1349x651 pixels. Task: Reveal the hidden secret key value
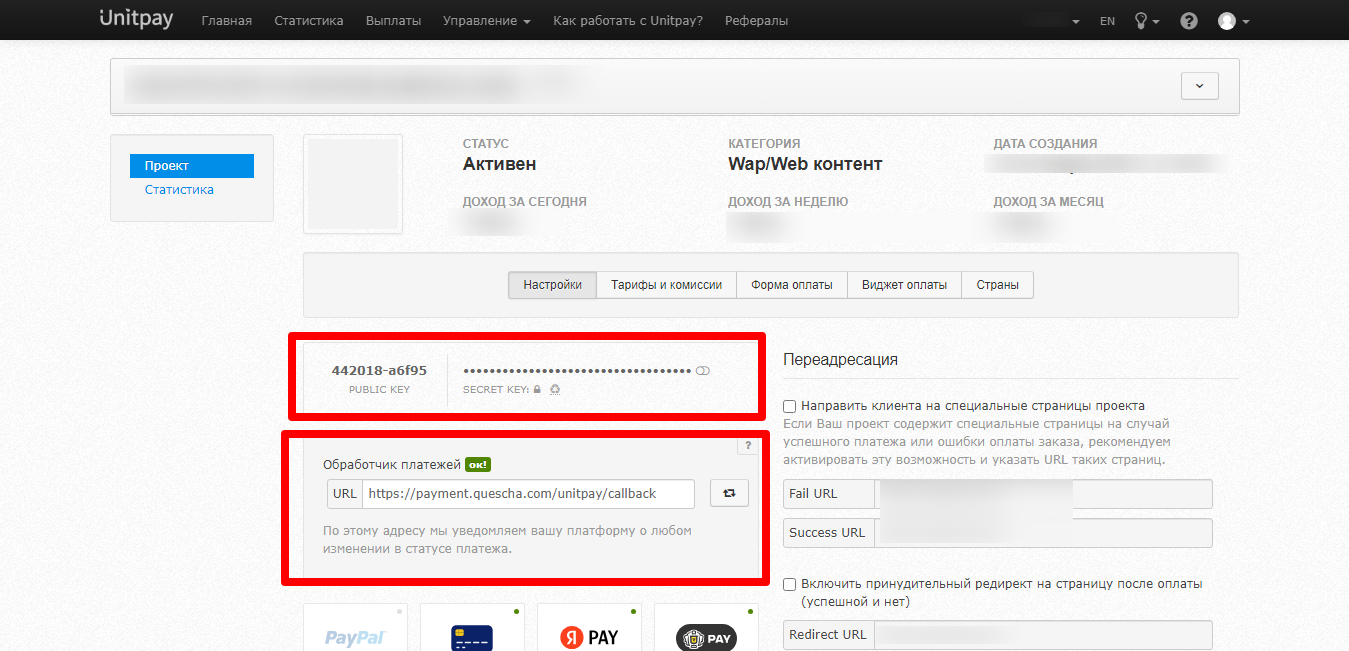703,370
